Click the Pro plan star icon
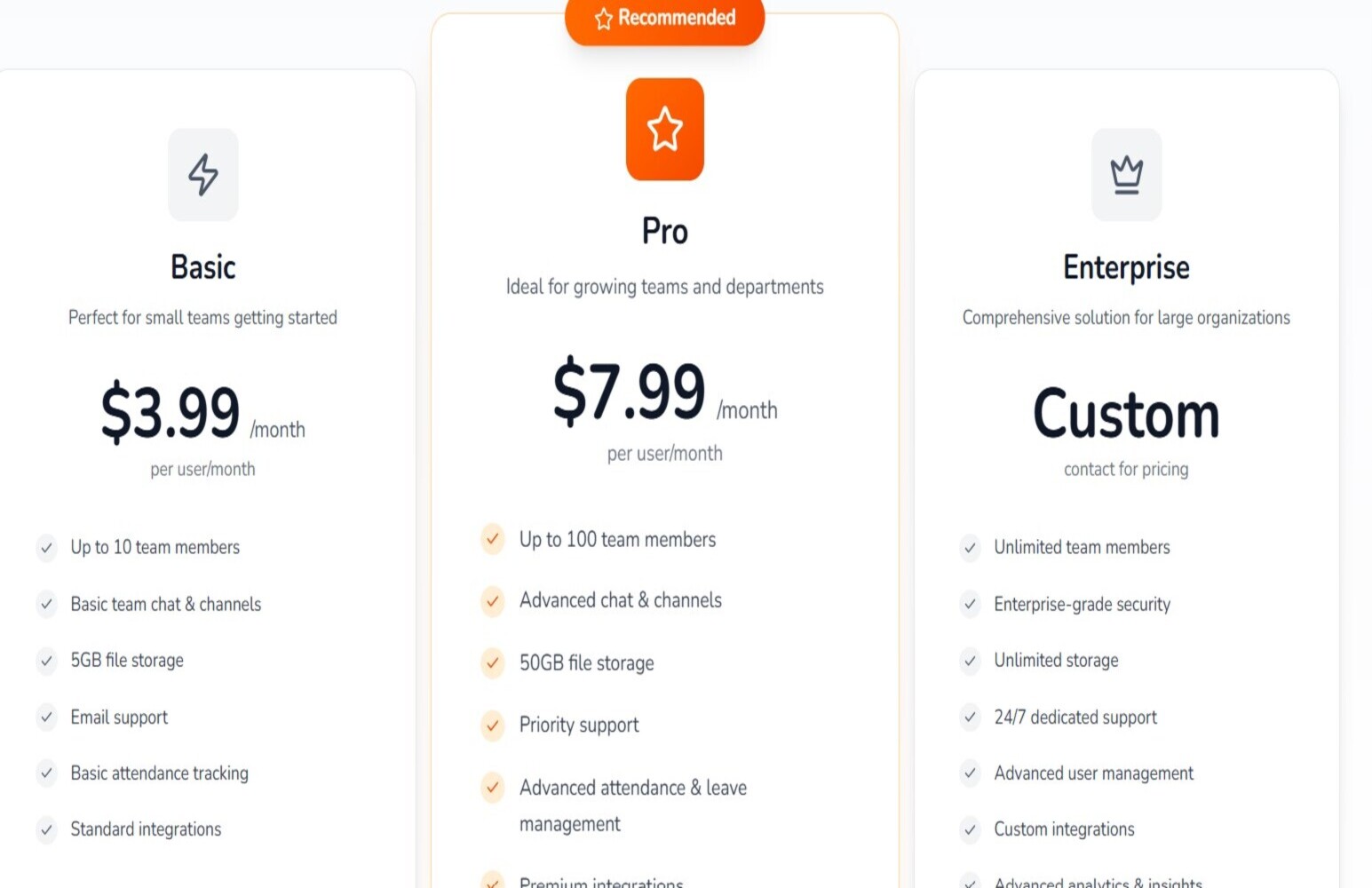The width and height of the screenshot is (1372, 888). click(x=664, y=130)
